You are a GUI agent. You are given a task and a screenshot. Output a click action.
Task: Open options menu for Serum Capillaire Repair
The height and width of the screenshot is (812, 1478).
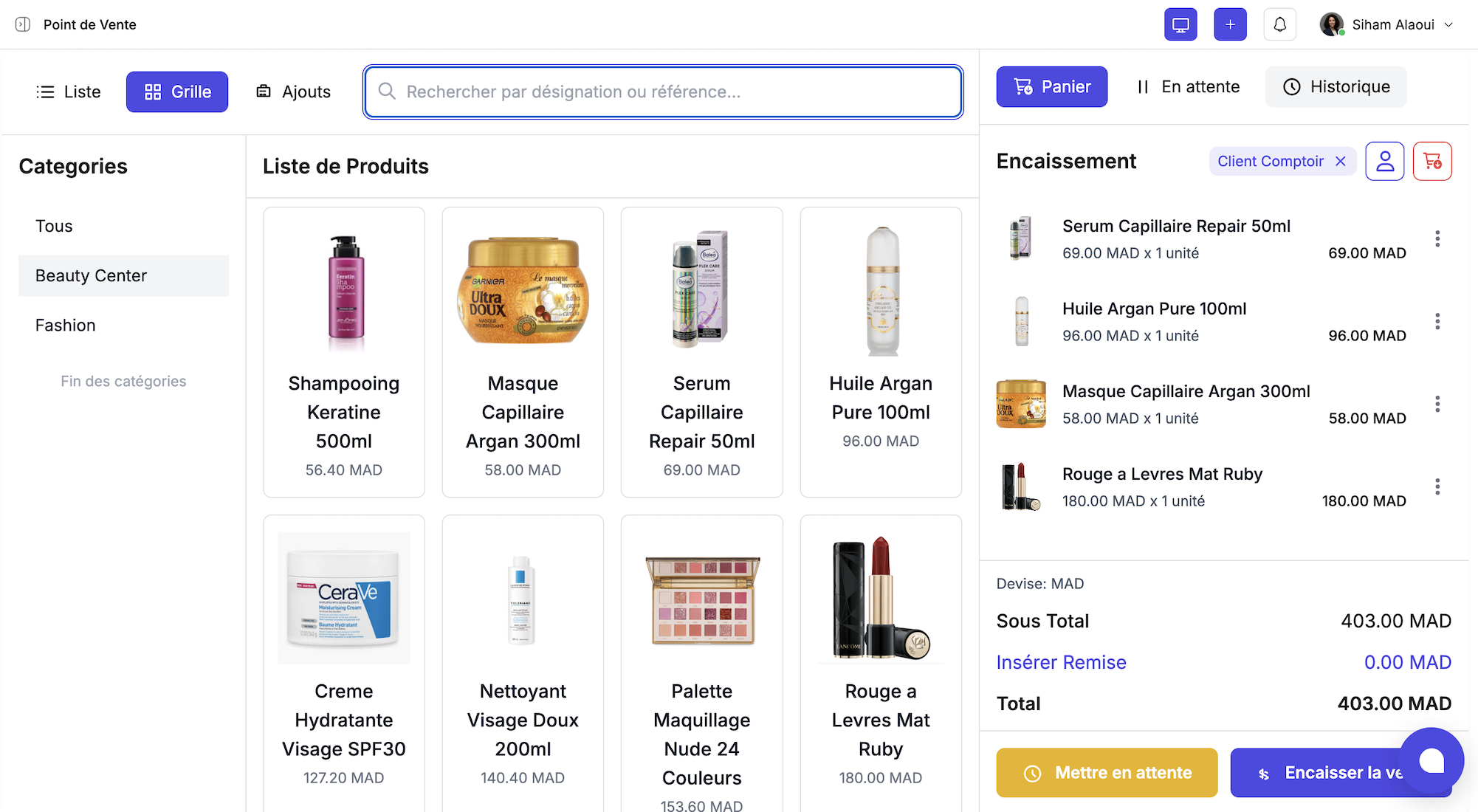(x=1437, y=238)
